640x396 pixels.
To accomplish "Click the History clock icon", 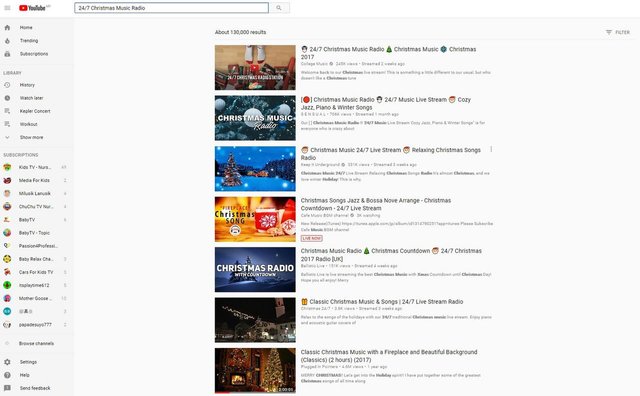I will 7,85.
